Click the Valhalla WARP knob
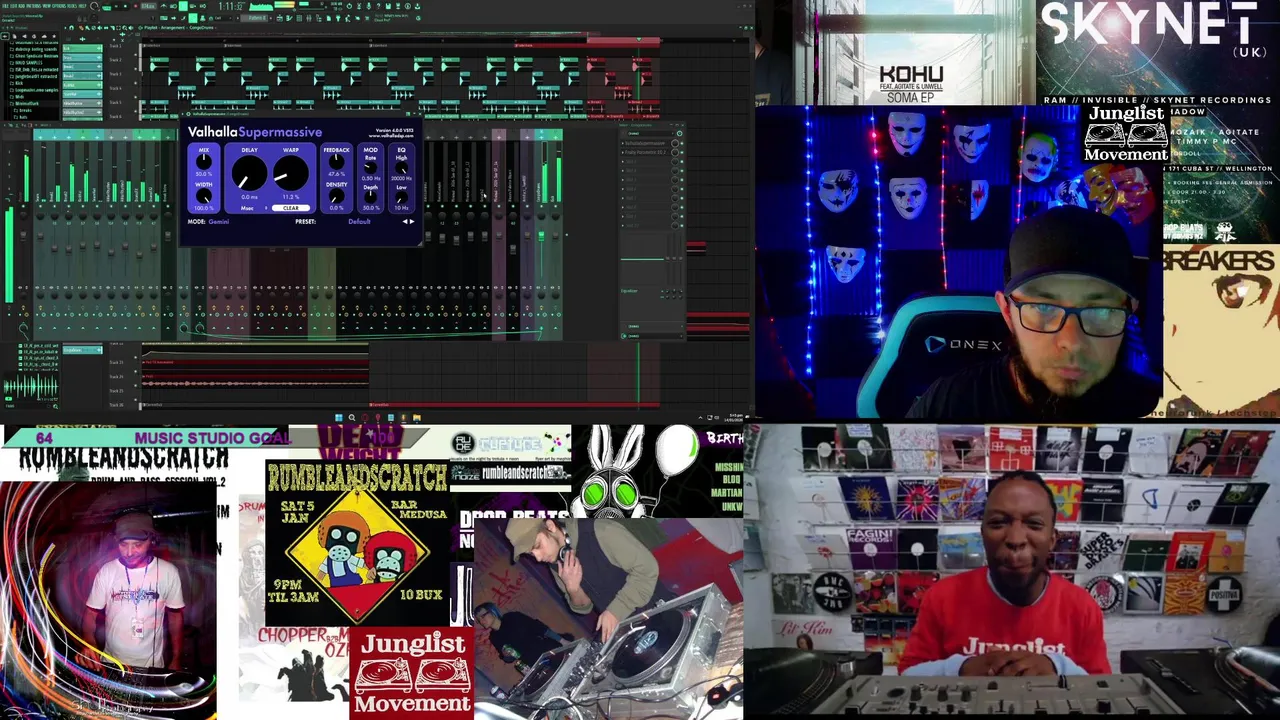1280x720 pixels. tap(291, 173)
